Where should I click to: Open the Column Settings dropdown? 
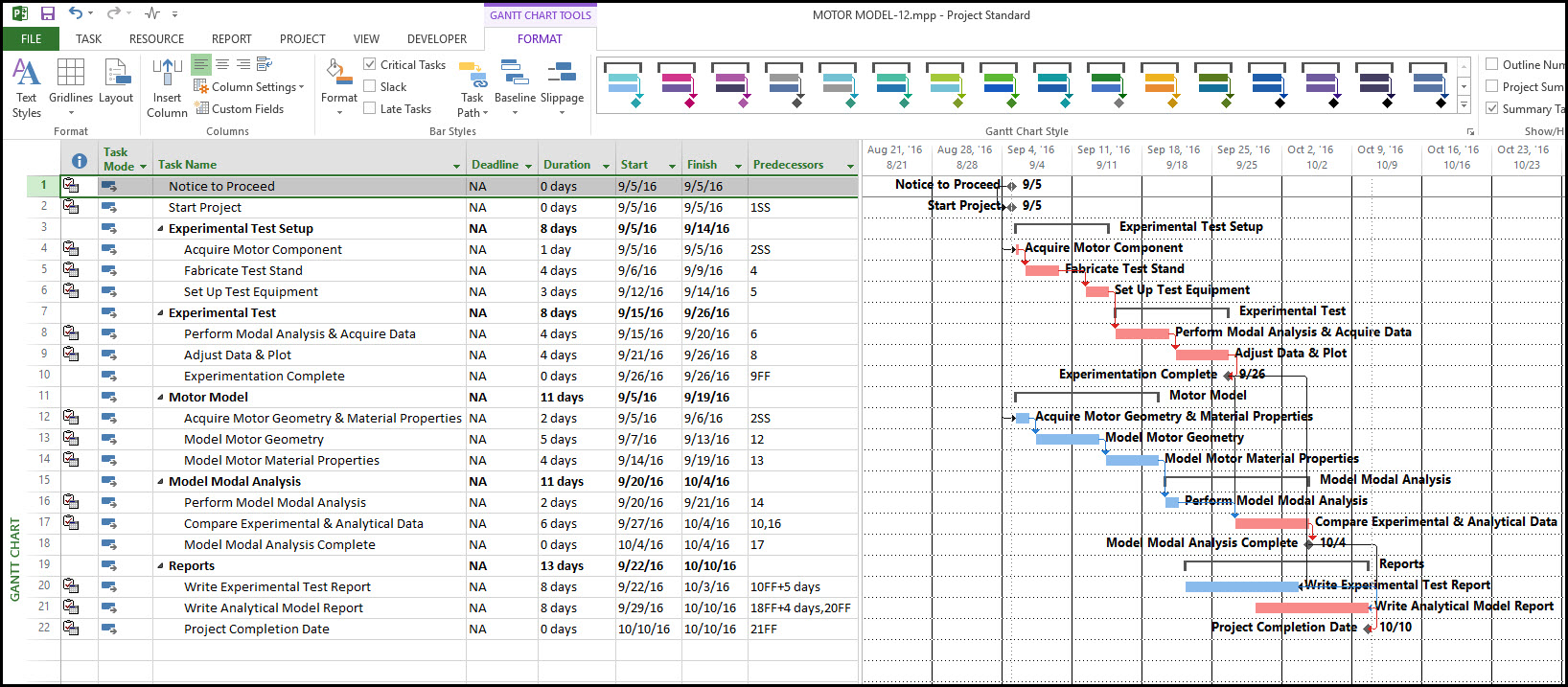249,86
